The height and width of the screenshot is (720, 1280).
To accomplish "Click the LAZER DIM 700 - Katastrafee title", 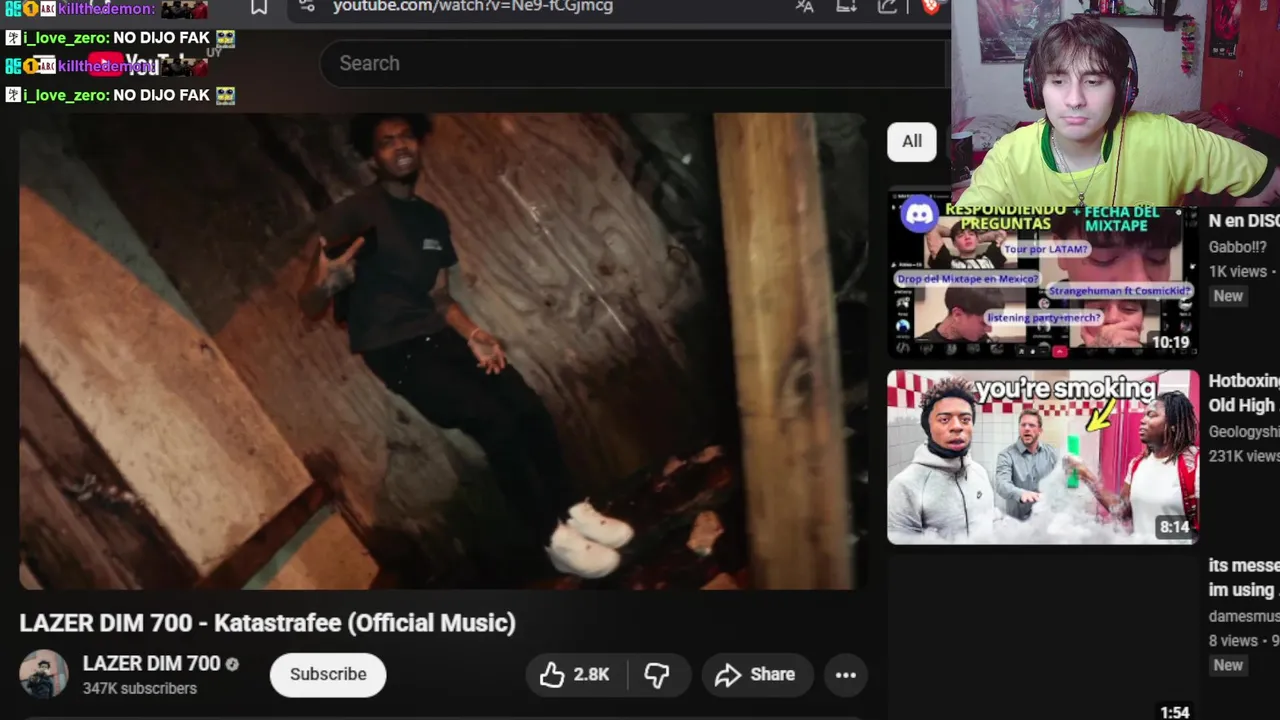I will point(268,623).
